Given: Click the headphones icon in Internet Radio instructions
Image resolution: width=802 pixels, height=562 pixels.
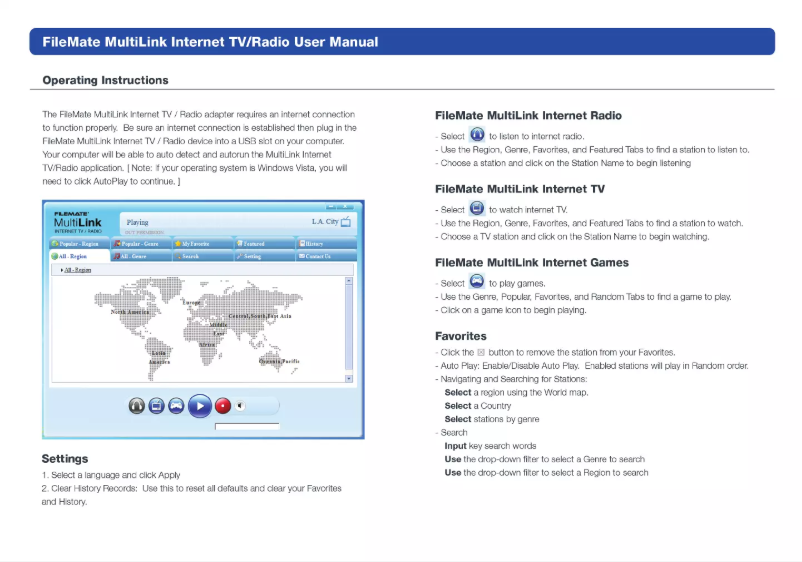Looking at the screenshot, I should coord(477,135).
